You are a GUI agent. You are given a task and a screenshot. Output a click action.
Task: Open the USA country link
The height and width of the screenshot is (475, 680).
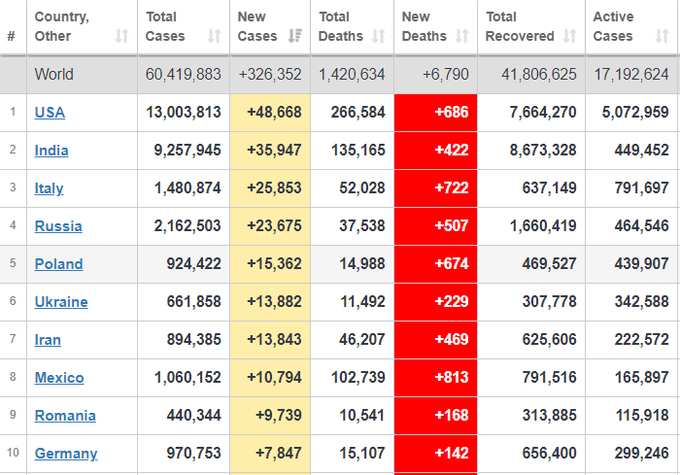[x=50, y=112]
